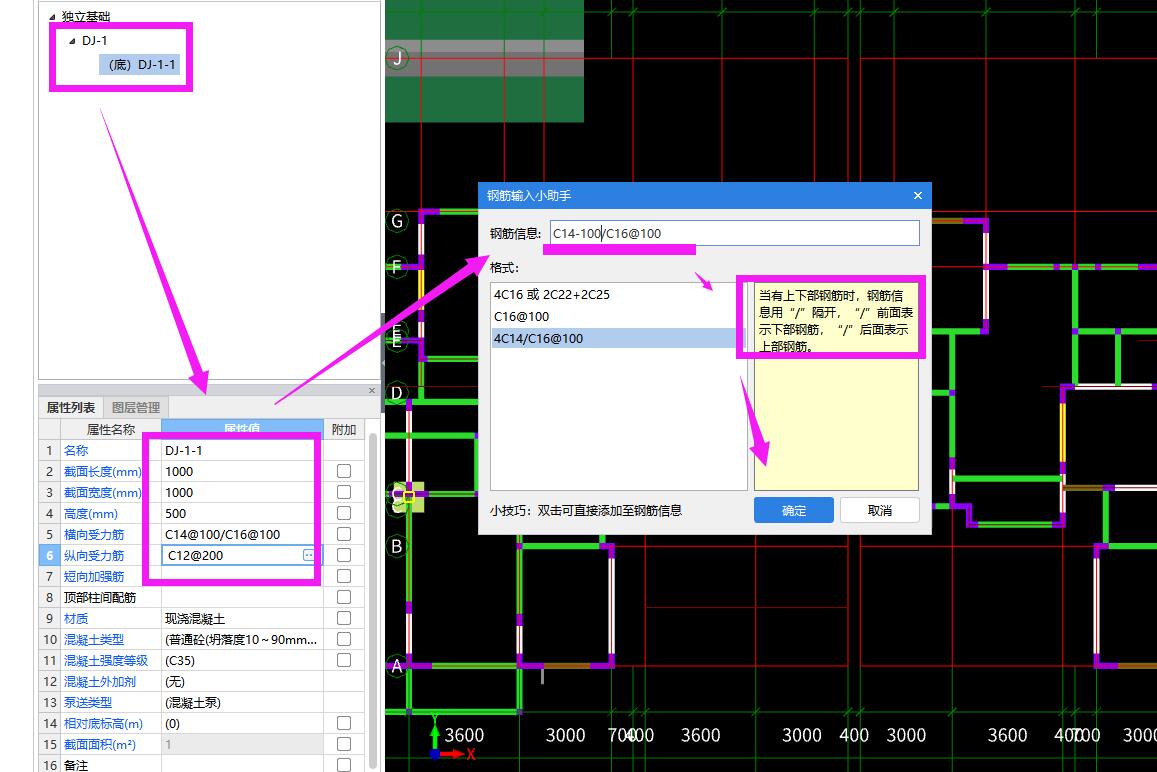Click the 属性名称 column header

coord(111,430)
